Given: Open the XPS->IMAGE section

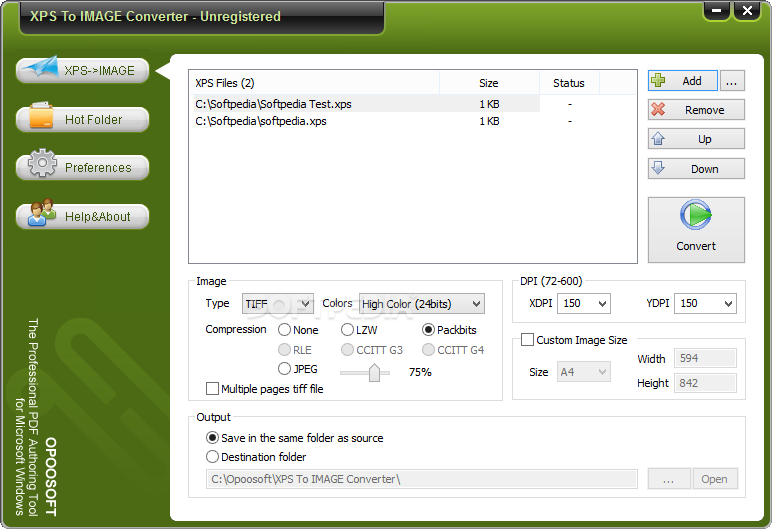Looking at the screenshot, I should 83,70.
